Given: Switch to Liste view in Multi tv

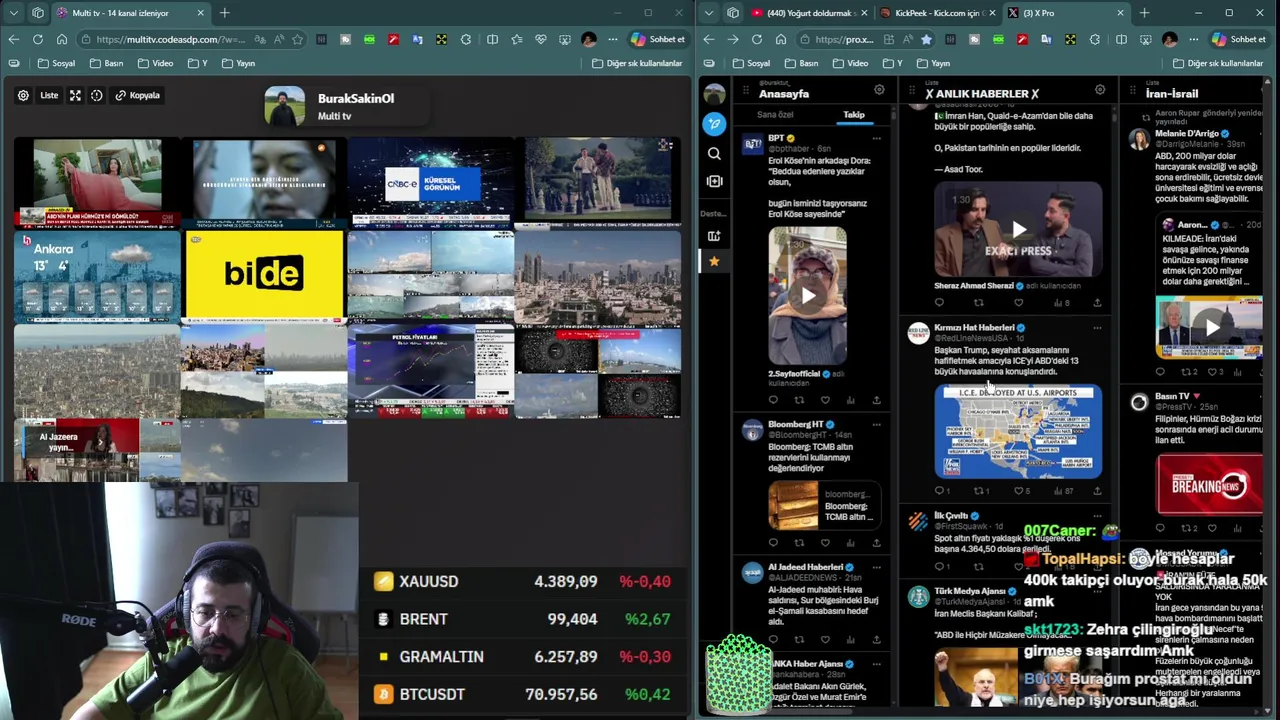Looking at the screenshot, I should (x=49, y=95).
